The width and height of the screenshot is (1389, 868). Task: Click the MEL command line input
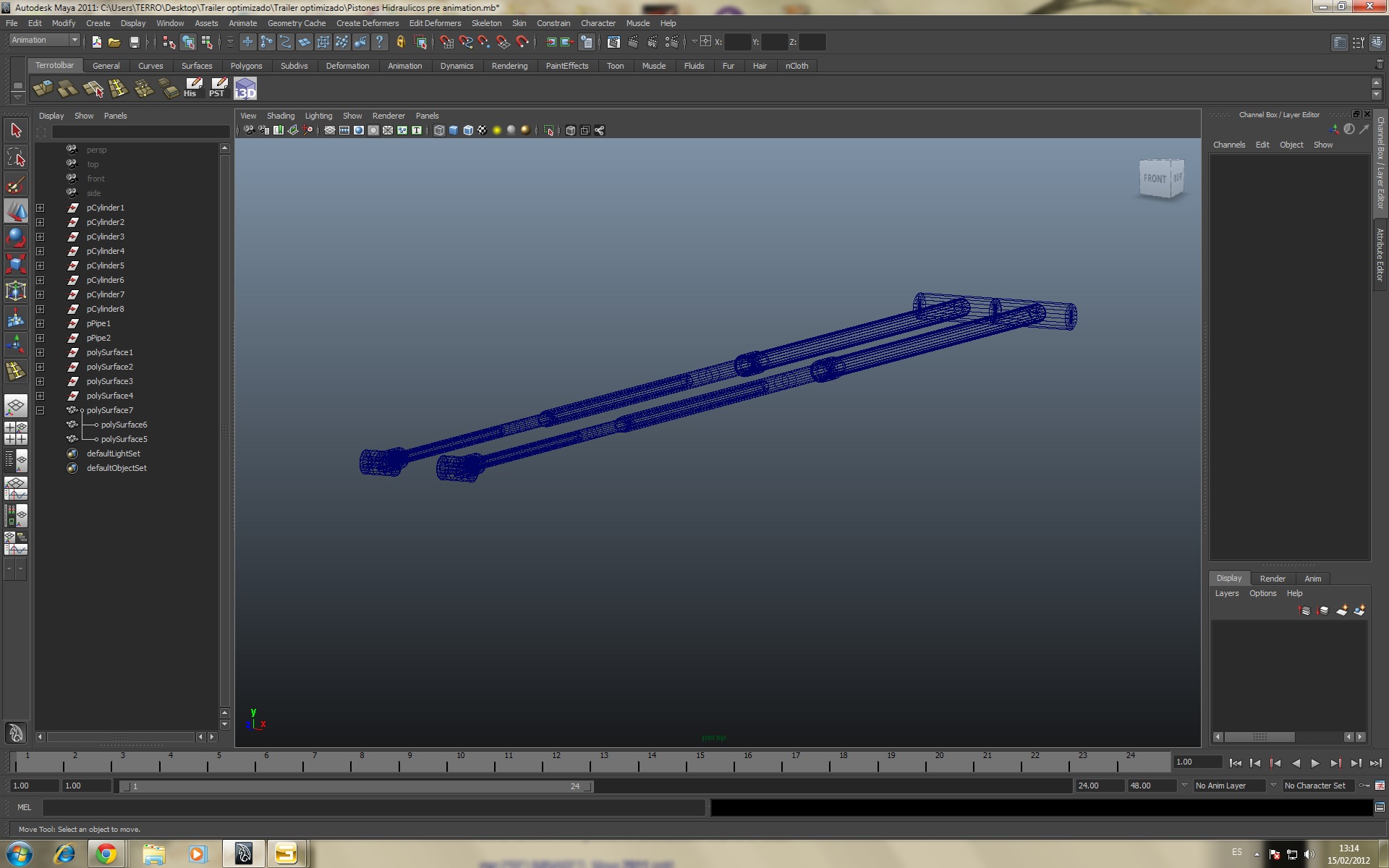(x=373, y=807)
